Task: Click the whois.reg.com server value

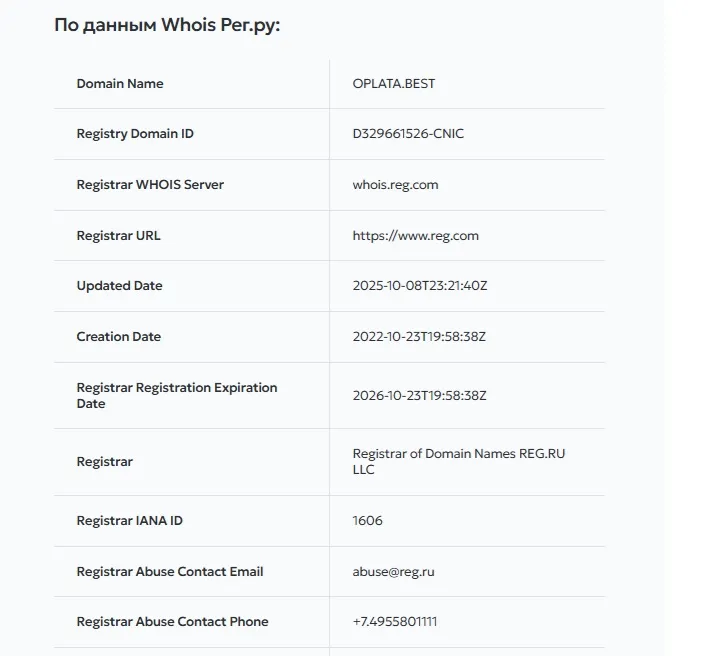Action: (x=395, y=185)
